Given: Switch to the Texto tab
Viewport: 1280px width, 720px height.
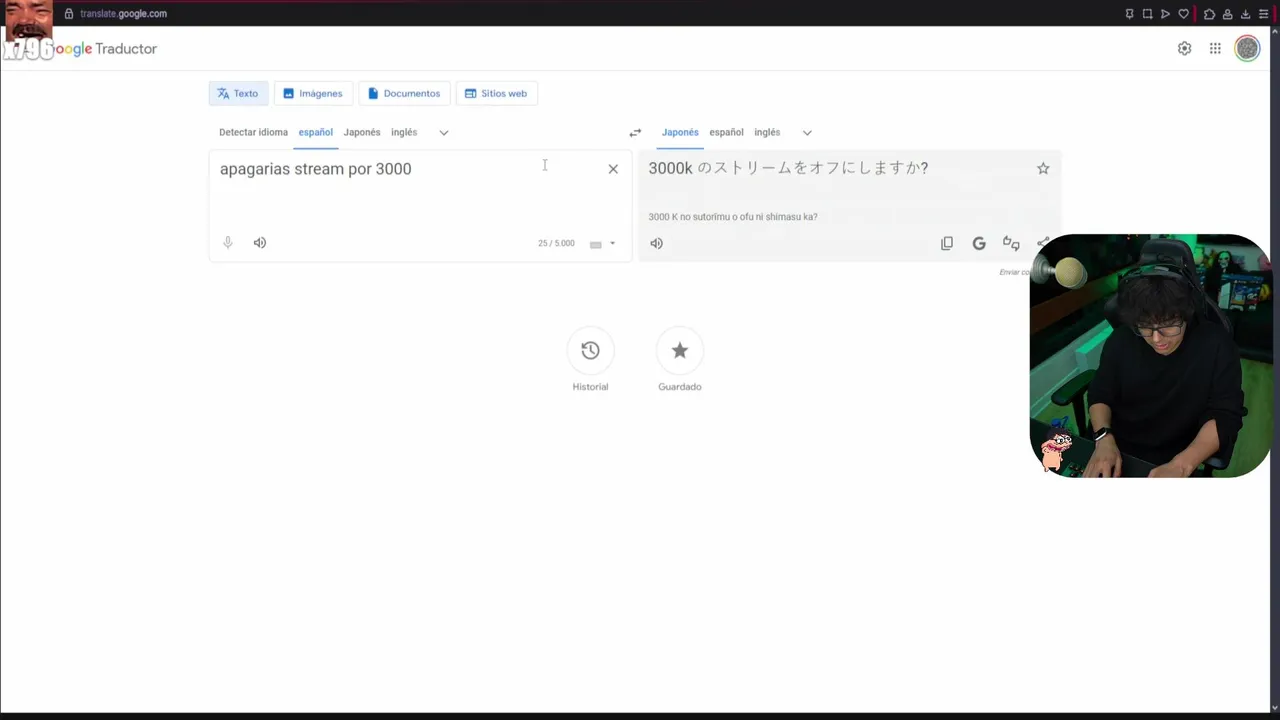Looking at the screenshot, I should point(238,93).
